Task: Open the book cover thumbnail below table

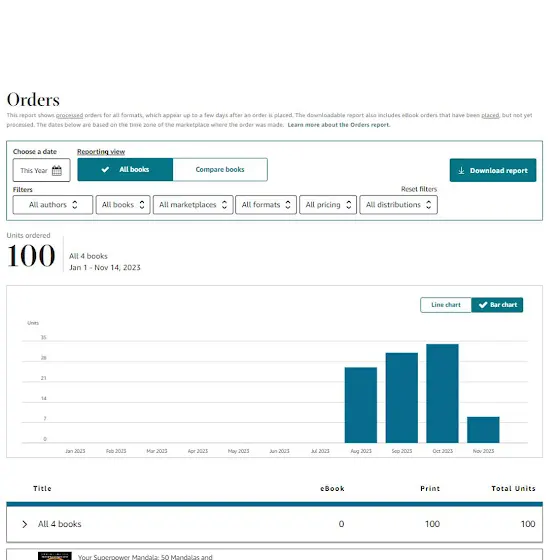Action: pos(55,556)
